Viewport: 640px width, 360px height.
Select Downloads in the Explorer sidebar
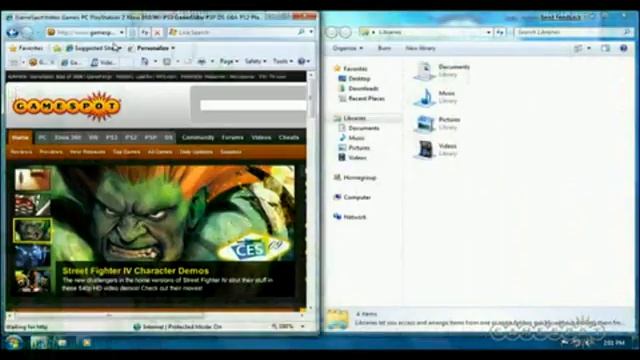point(358,89)
